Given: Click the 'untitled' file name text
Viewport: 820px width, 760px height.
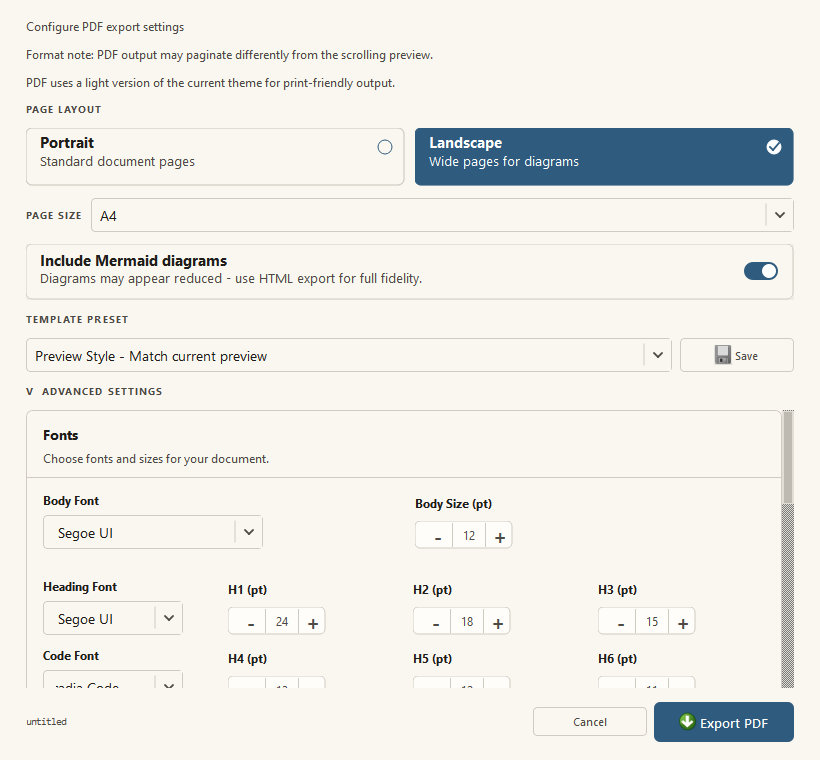Looking at the screenshot, I should point(47,722).
